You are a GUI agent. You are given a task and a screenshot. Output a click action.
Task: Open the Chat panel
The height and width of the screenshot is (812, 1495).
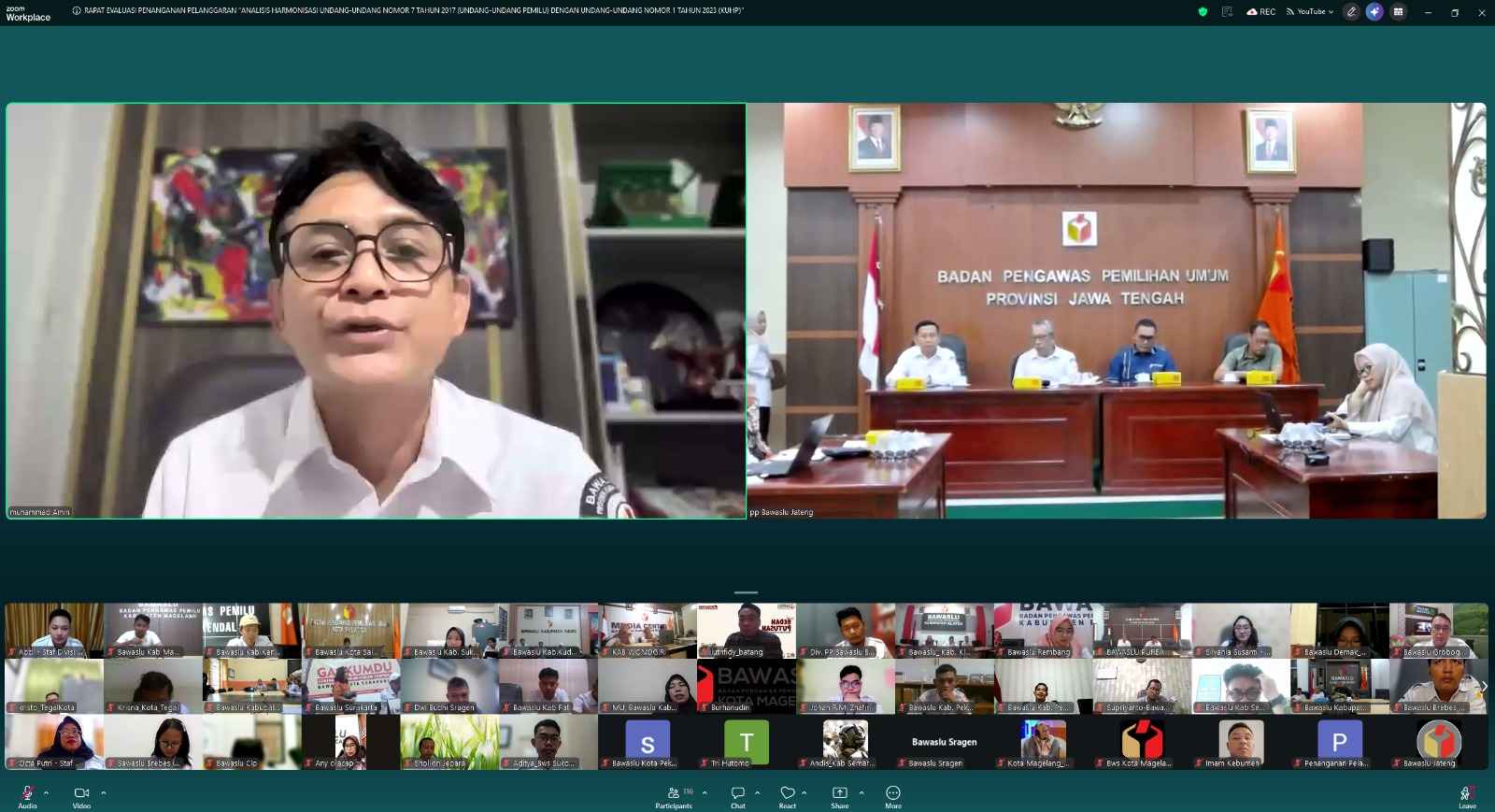click(737, 795)
